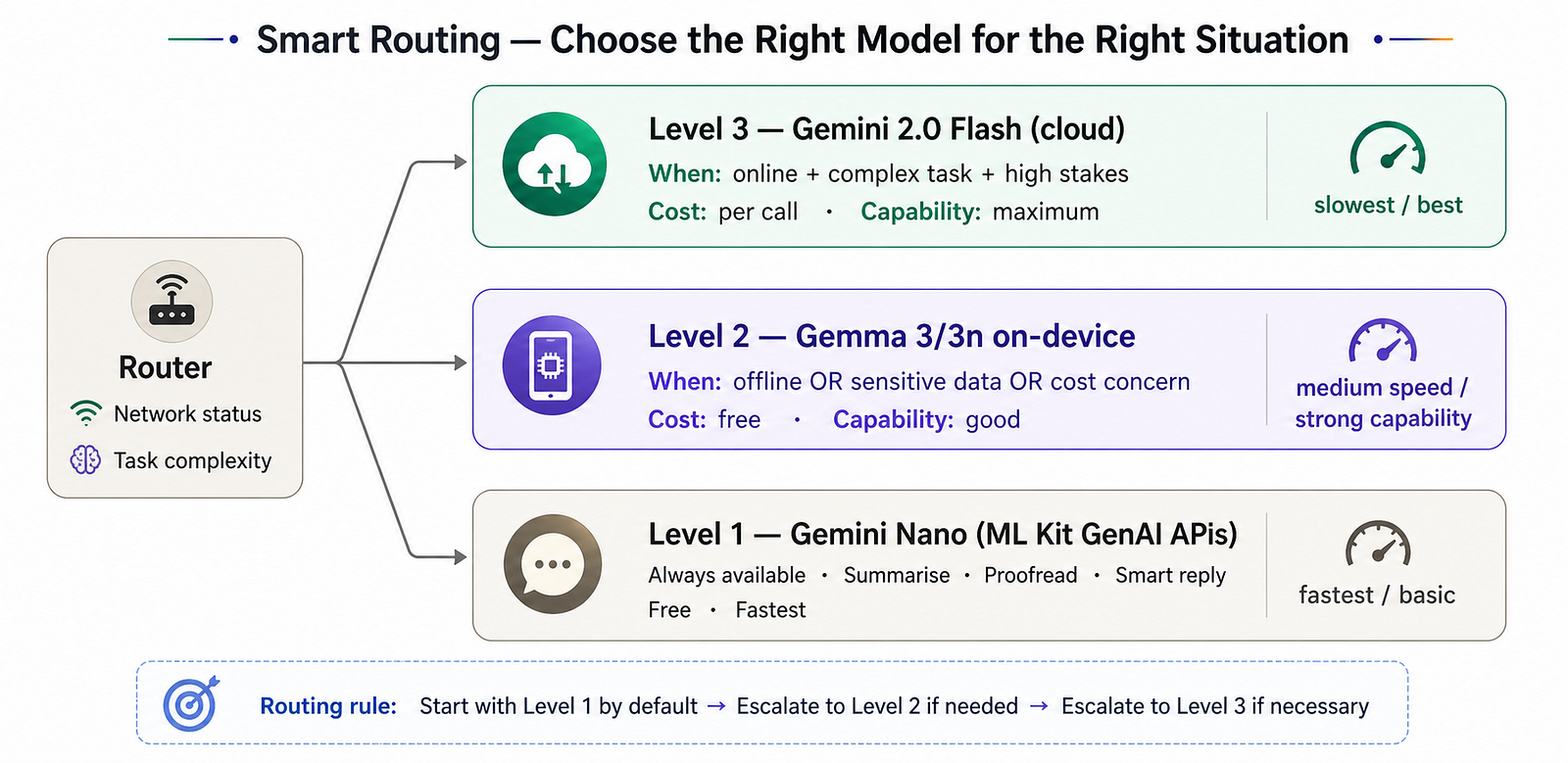This screenshot has width=1568, height=763.
Task: Click the Summarise feature text
Action: click(897, 575)
